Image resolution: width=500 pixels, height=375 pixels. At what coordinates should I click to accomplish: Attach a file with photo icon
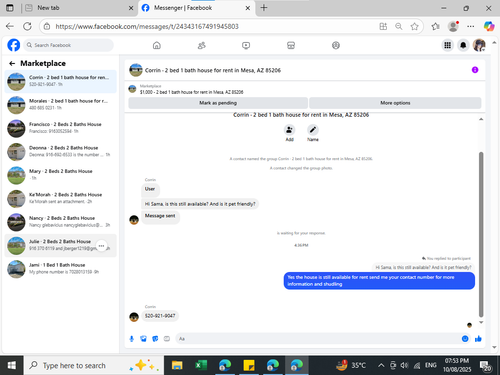143,339
